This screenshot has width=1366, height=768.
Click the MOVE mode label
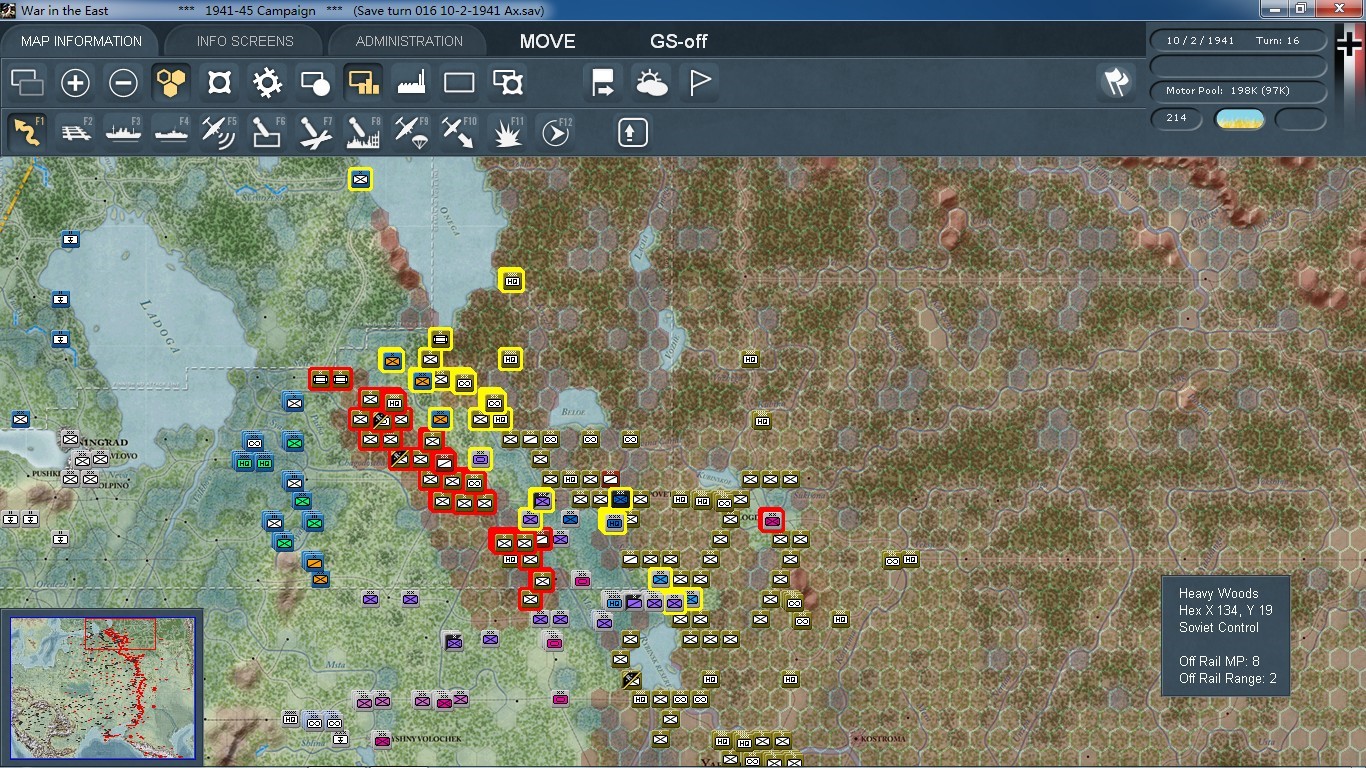click(547, 41)
